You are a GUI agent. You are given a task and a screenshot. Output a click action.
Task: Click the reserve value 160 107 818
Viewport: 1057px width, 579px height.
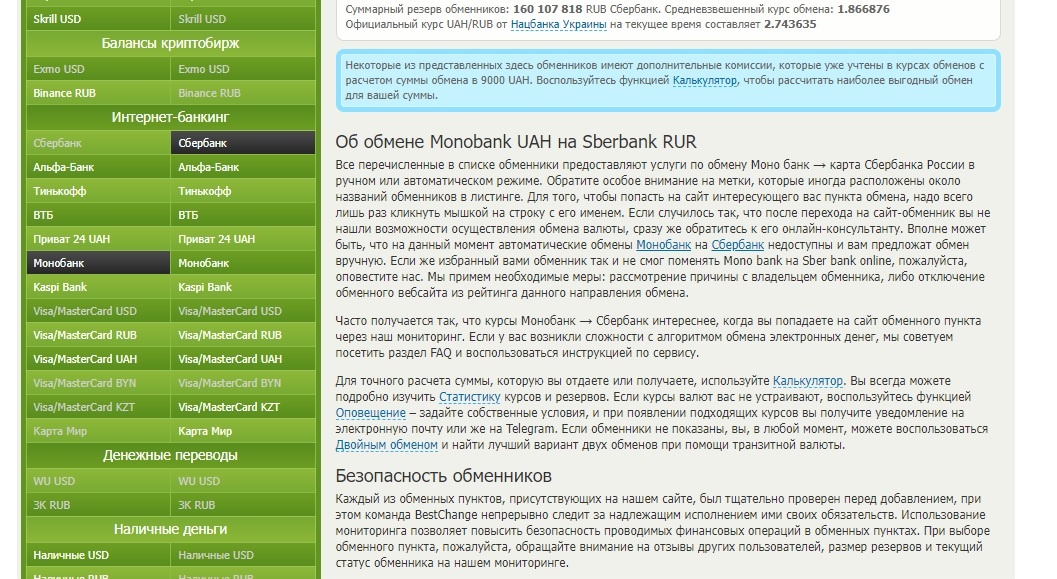coord(547,9)
